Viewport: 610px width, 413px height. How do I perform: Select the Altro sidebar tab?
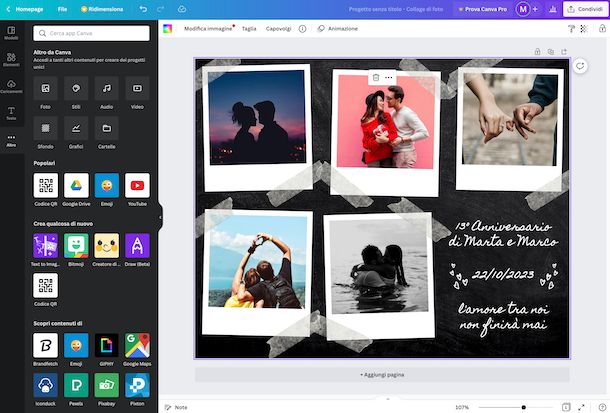(11, 140)
